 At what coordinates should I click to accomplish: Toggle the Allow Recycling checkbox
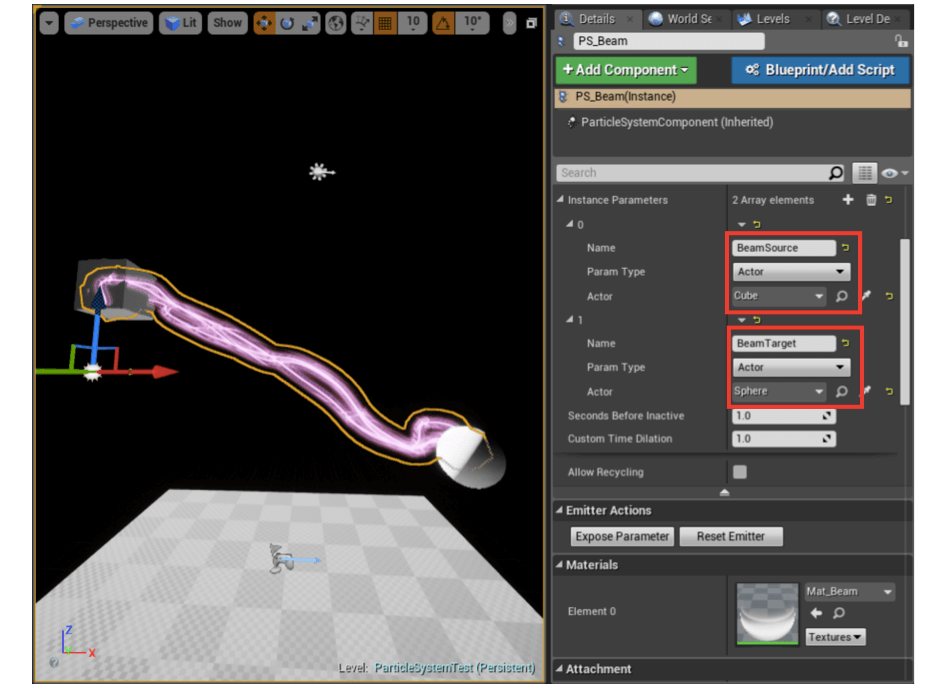pos(740,472)
